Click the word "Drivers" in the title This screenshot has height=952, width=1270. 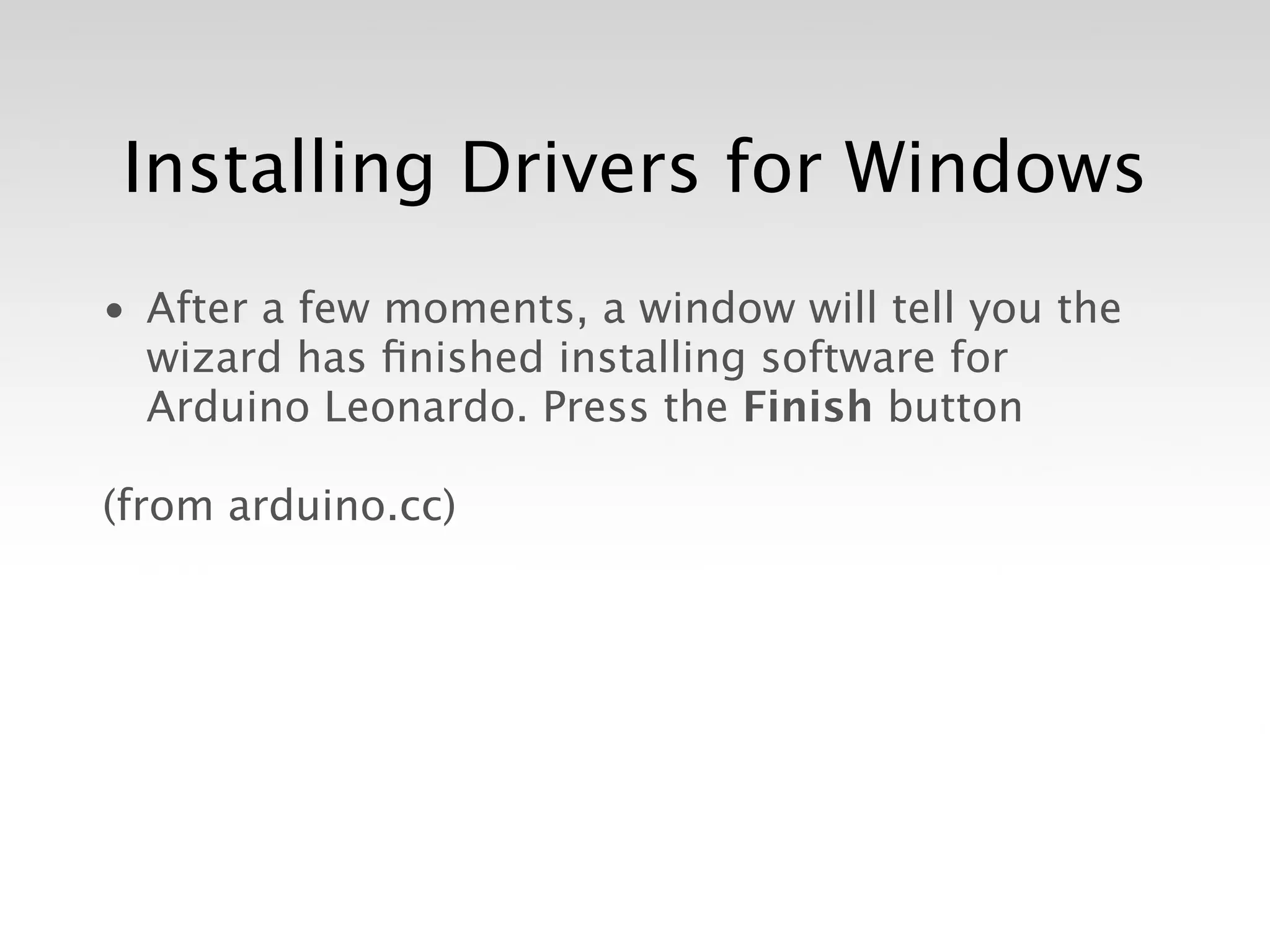click(580, 167)
